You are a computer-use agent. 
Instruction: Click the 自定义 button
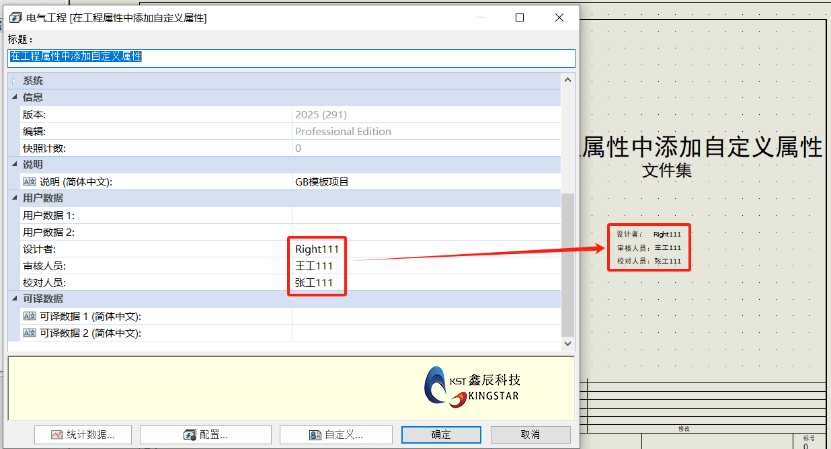335,435
